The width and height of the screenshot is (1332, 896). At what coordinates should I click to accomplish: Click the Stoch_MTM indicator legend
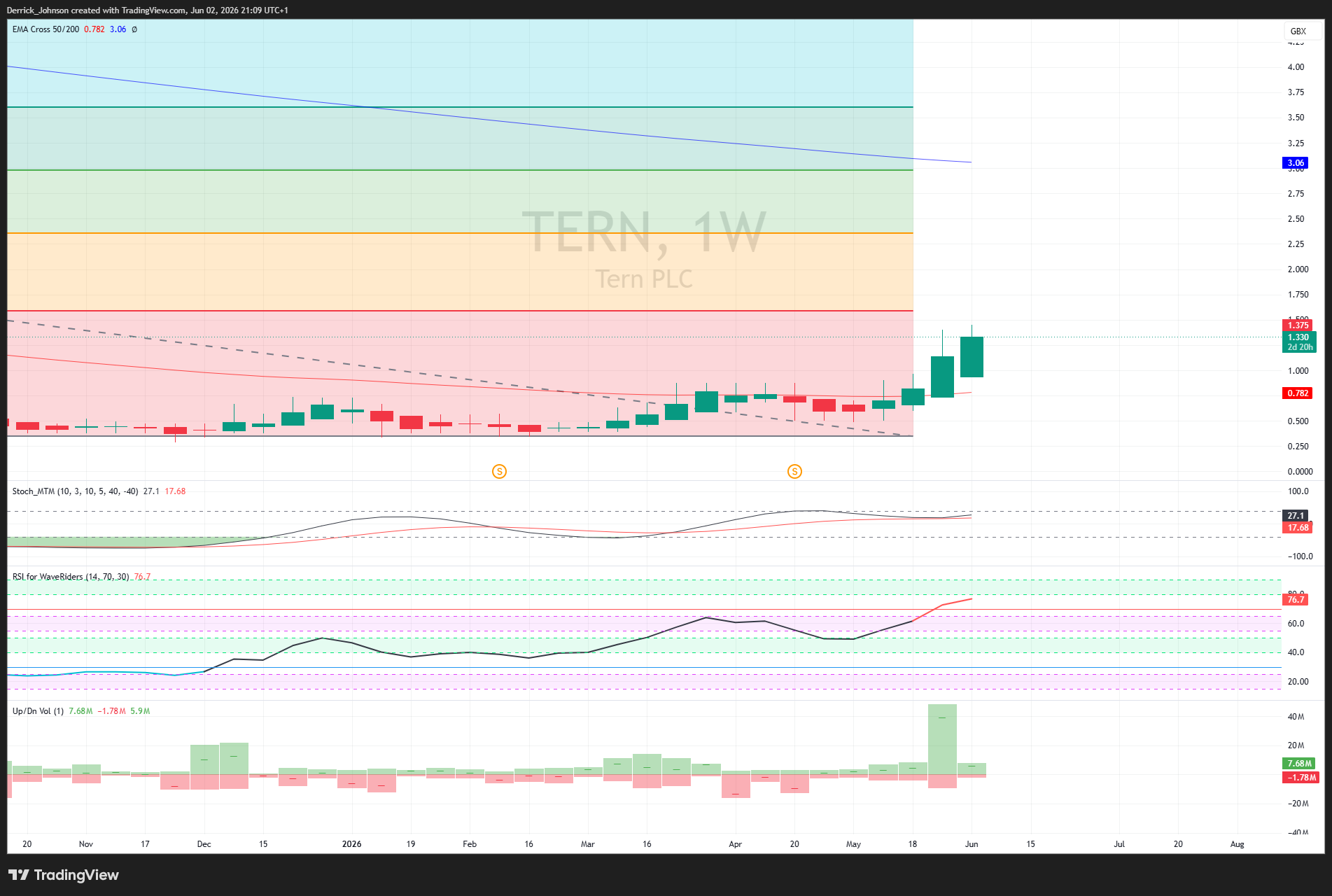(x=75, y=491)
